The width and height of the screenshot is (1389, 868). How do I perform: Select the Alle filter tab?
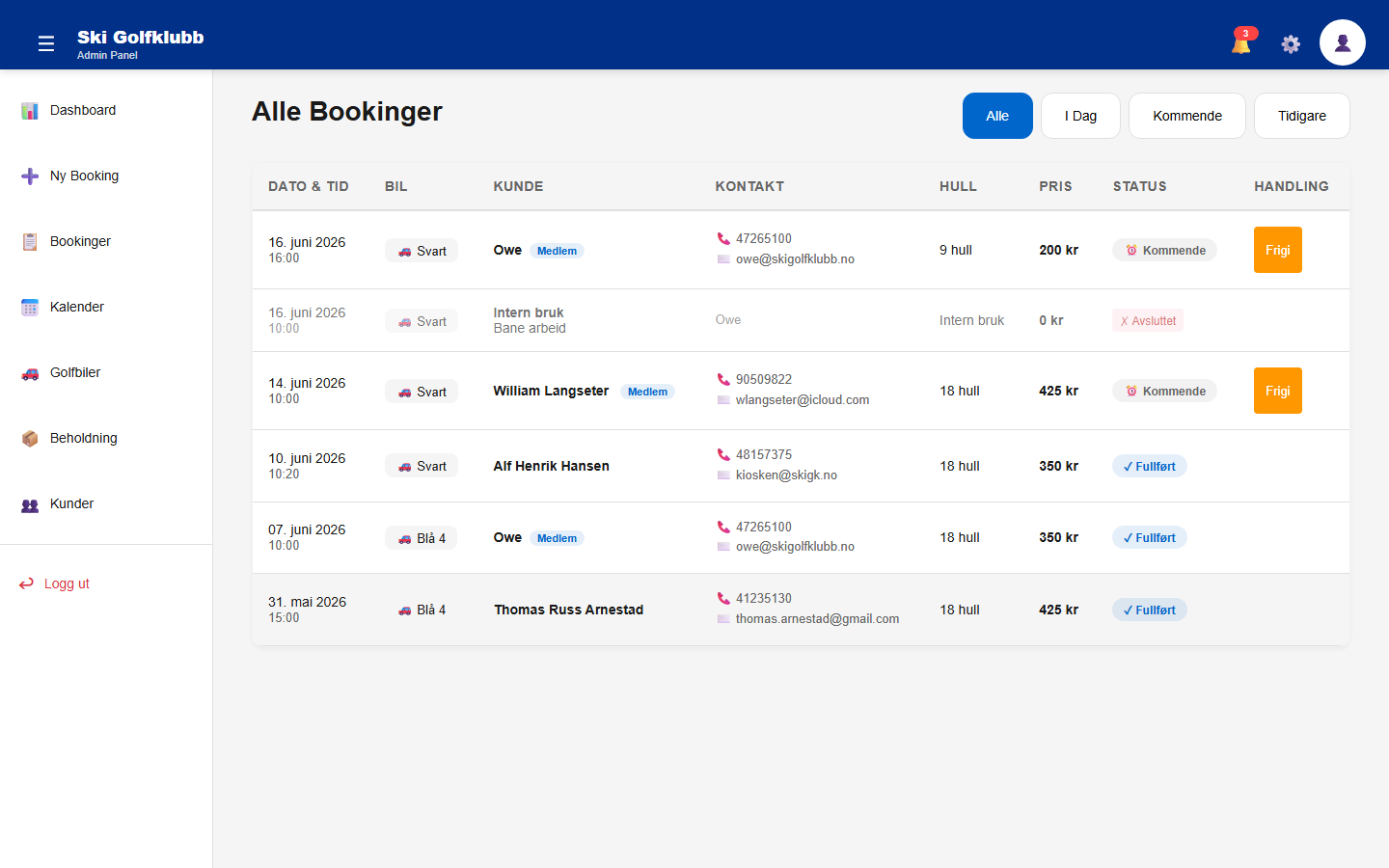point(997,116)
